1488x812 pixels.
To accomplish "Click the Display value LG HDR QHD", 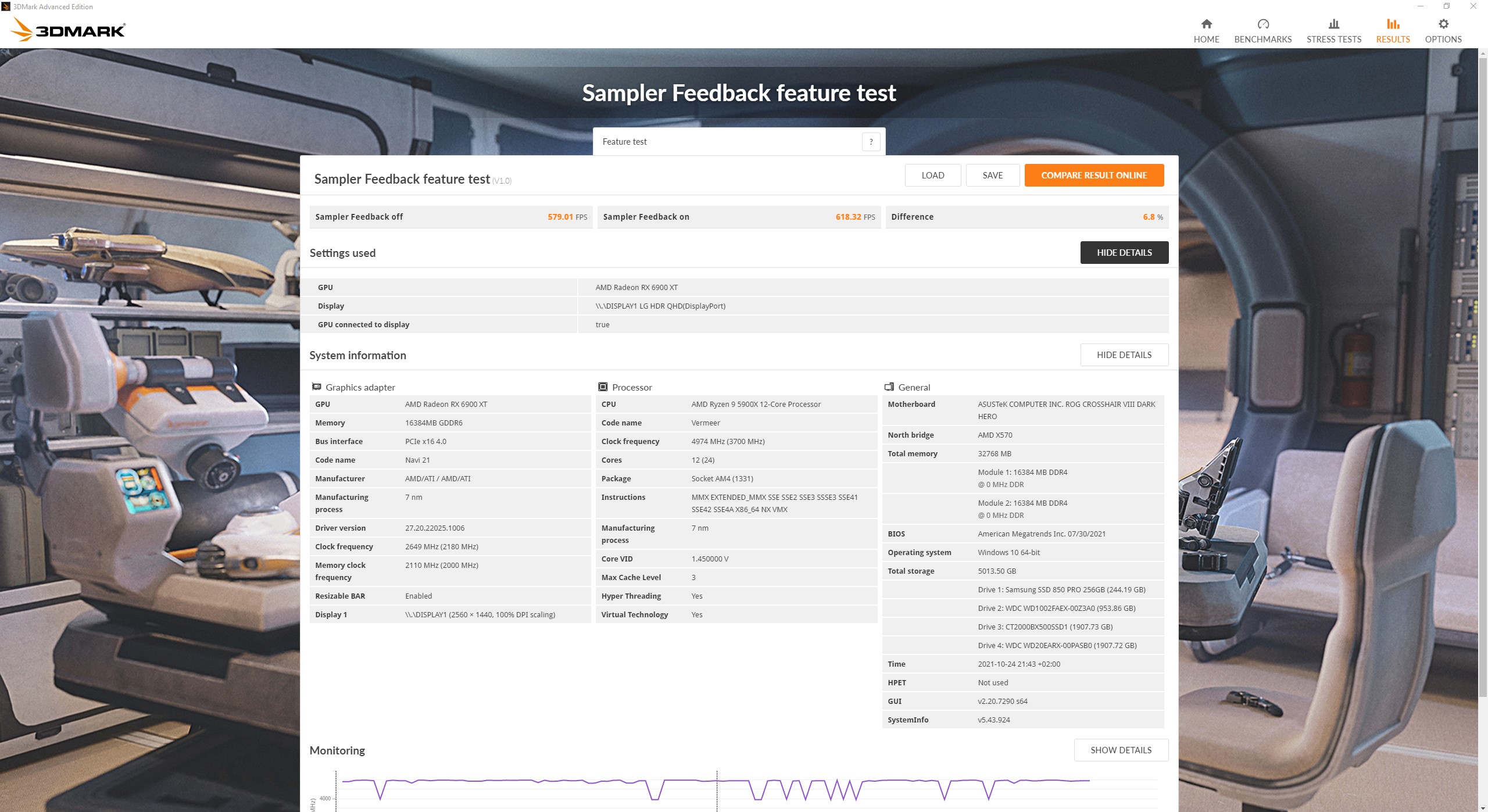I will 660,306.
